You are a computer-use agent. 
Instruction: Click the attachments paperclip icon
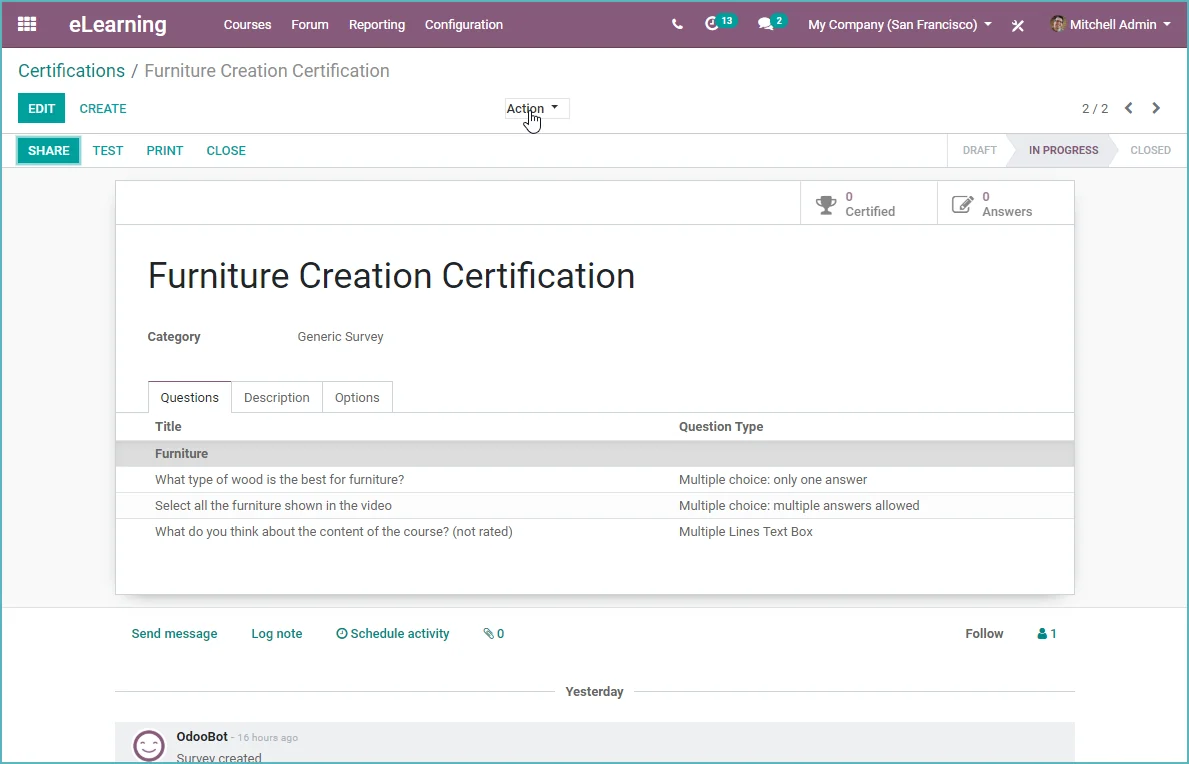[x=494, y=634]
